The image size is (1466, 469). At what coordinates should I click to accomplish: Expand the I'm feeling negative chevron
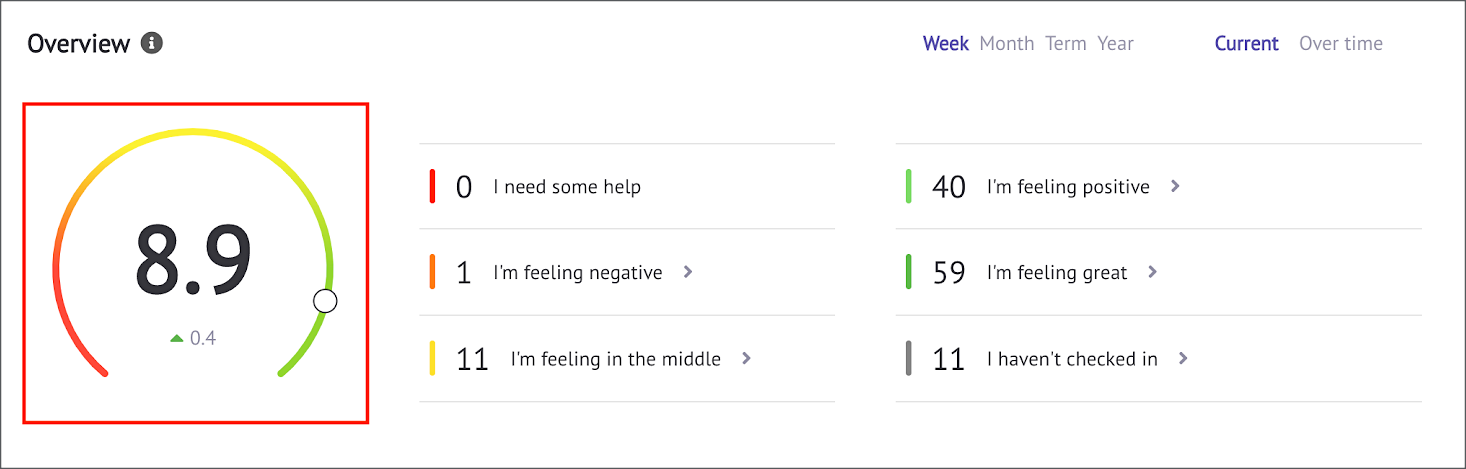click(x=688, y=271)
